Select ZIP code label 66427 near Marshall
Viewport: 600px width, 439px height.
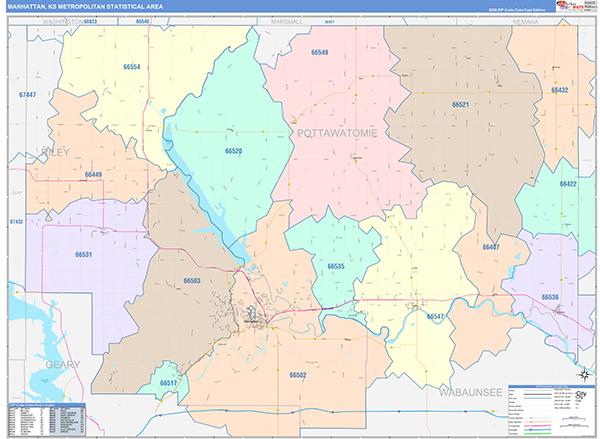(329, 22)
